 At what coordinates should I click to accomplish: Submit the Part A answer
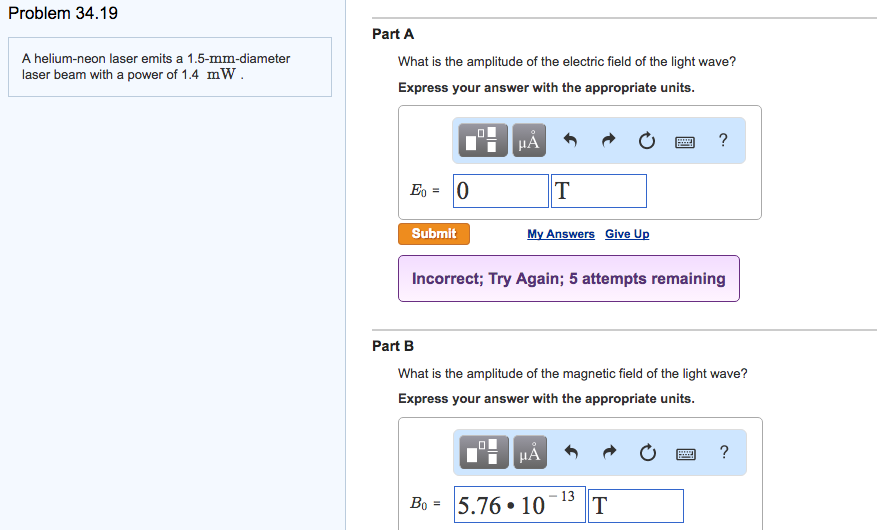click(x=433, y=234)
